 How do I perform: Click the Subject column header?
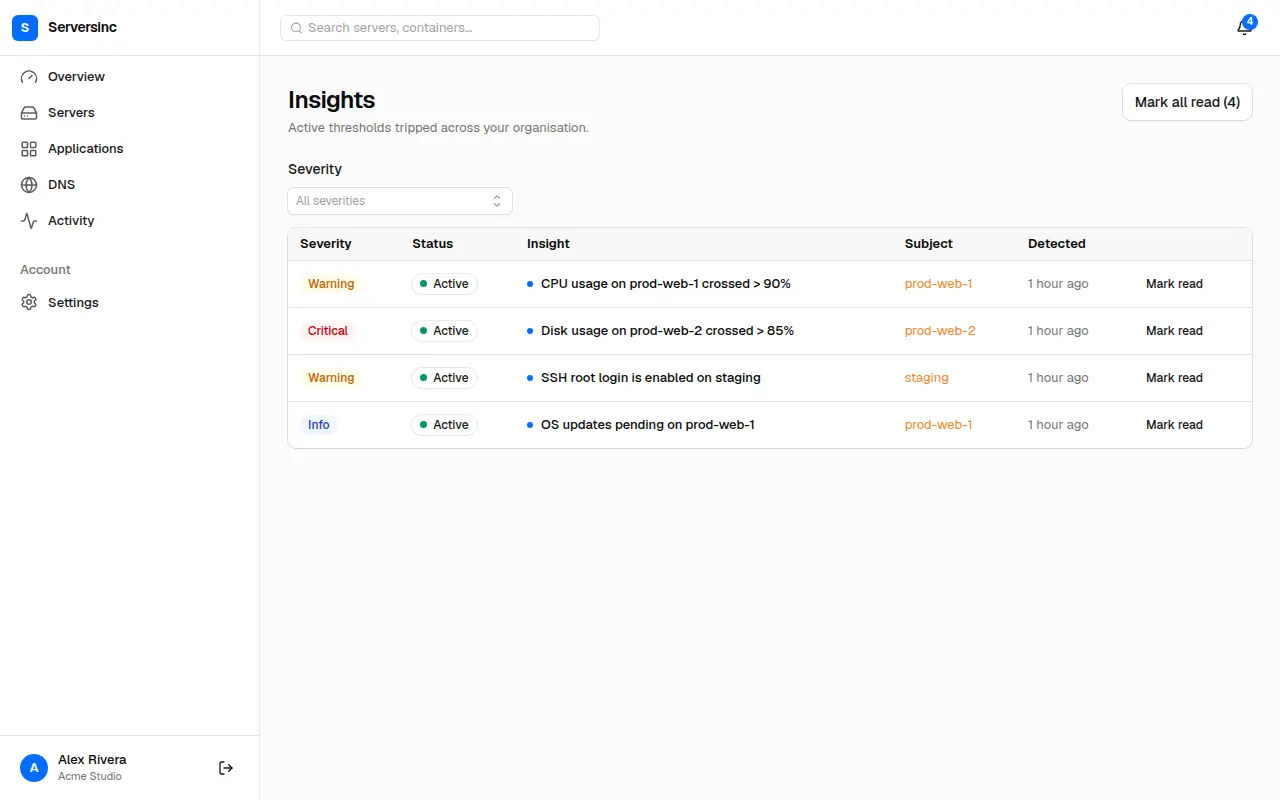(x=929, y=244)
